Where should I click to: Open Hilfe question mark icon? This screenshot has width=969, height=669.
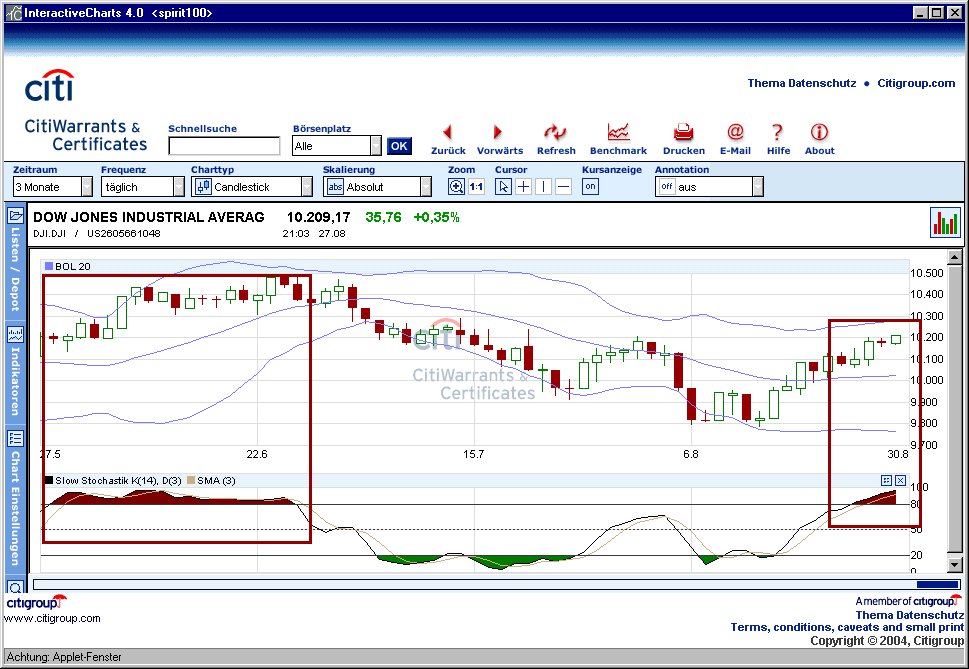(x=777, y=132)
